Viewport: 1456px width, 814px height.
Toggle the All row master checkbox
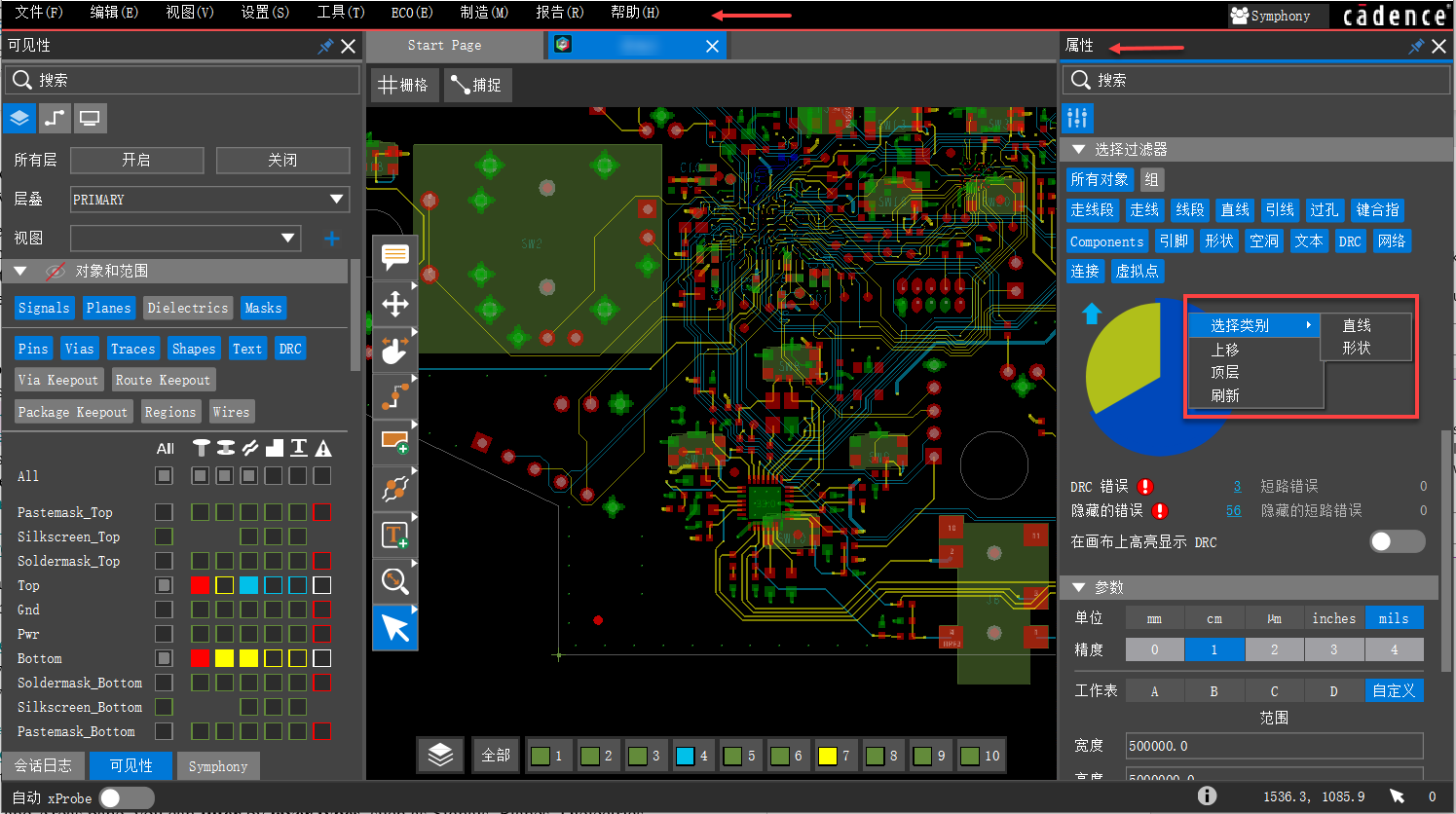(164, 476)
